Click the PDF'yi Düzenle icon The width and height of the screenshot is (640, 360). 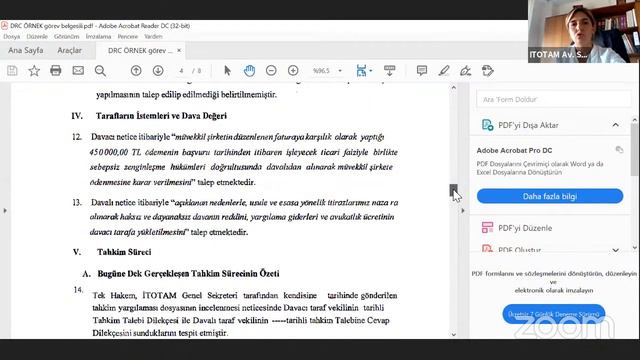click(487, 227)
